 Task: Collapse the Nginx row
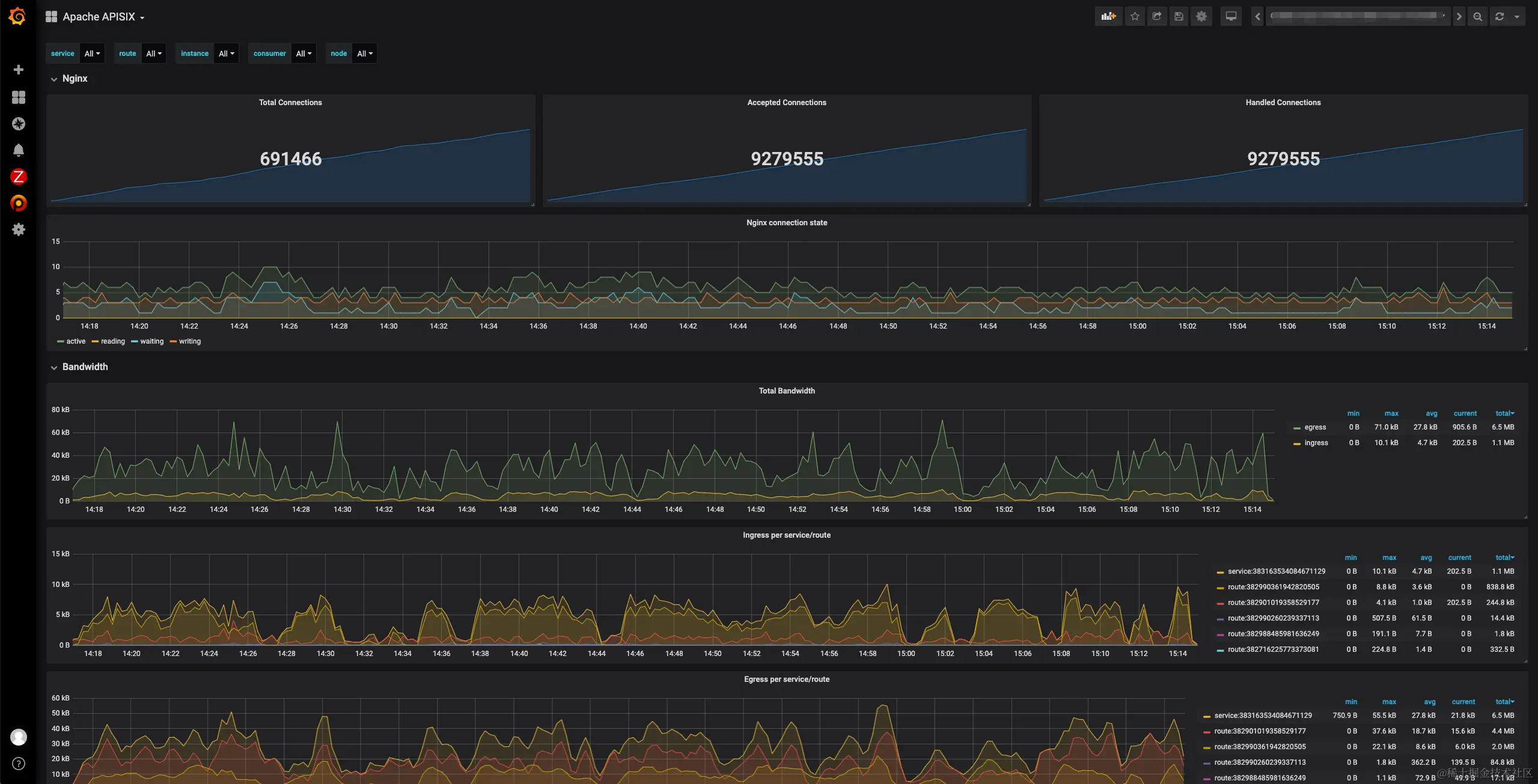click(75, 79)
